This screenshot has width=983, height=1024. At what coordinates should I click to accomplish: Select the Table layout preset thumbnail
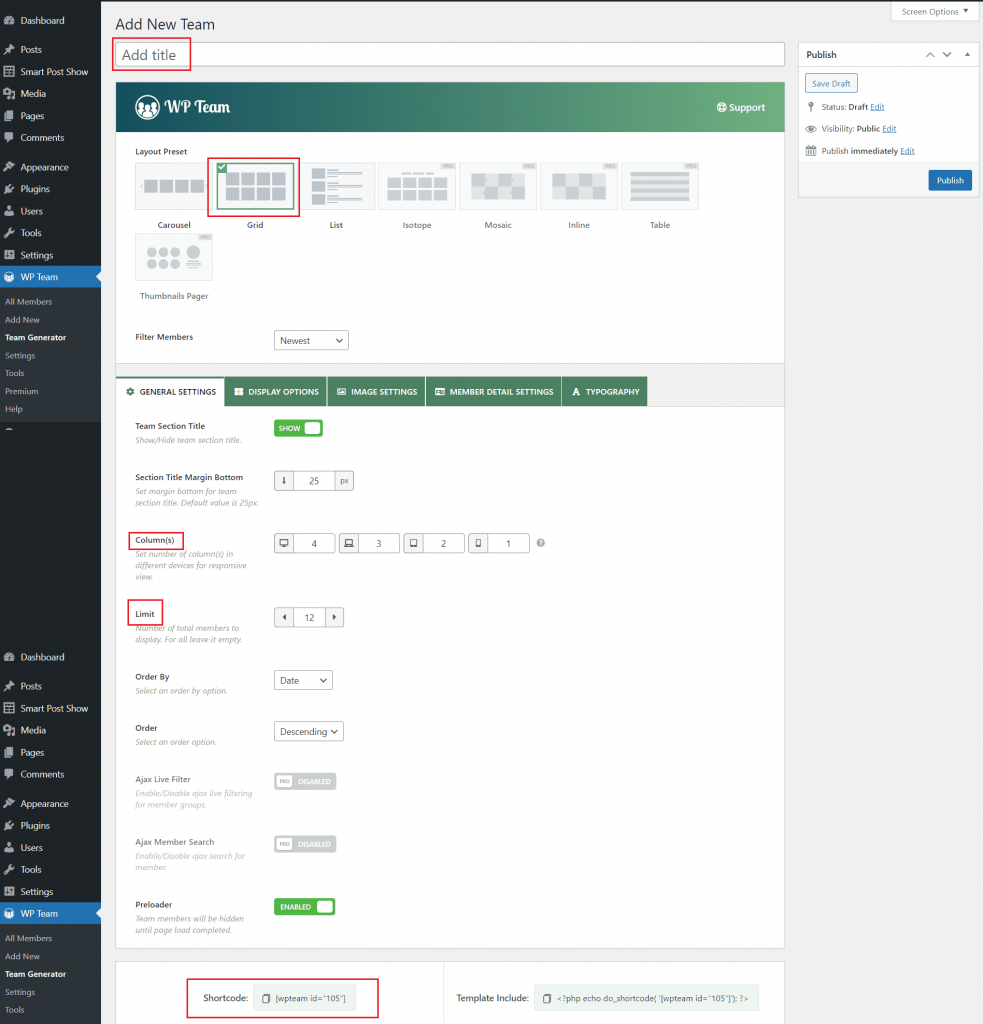click(x=660, y=186)
